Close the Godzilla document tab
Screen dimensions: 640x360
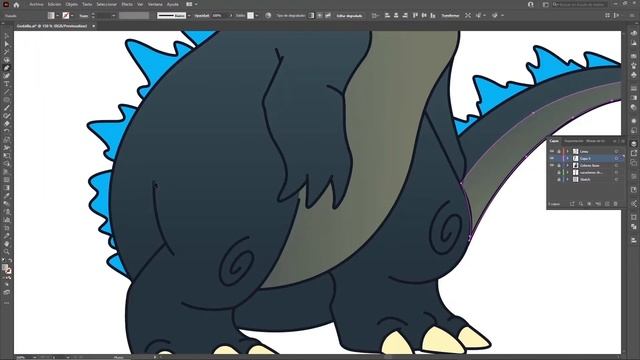(93, 26)
